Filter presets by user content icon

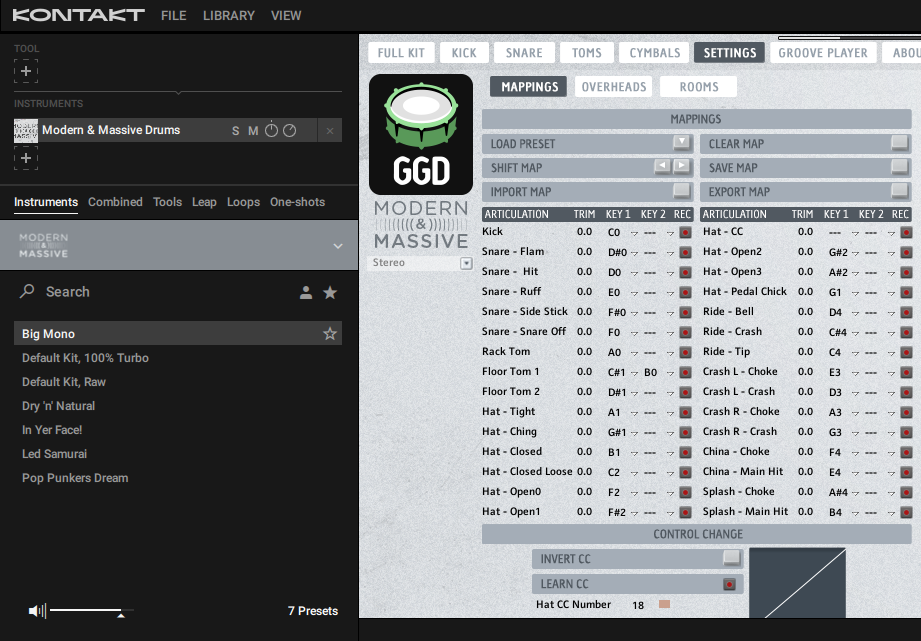[x=306, y=293]
